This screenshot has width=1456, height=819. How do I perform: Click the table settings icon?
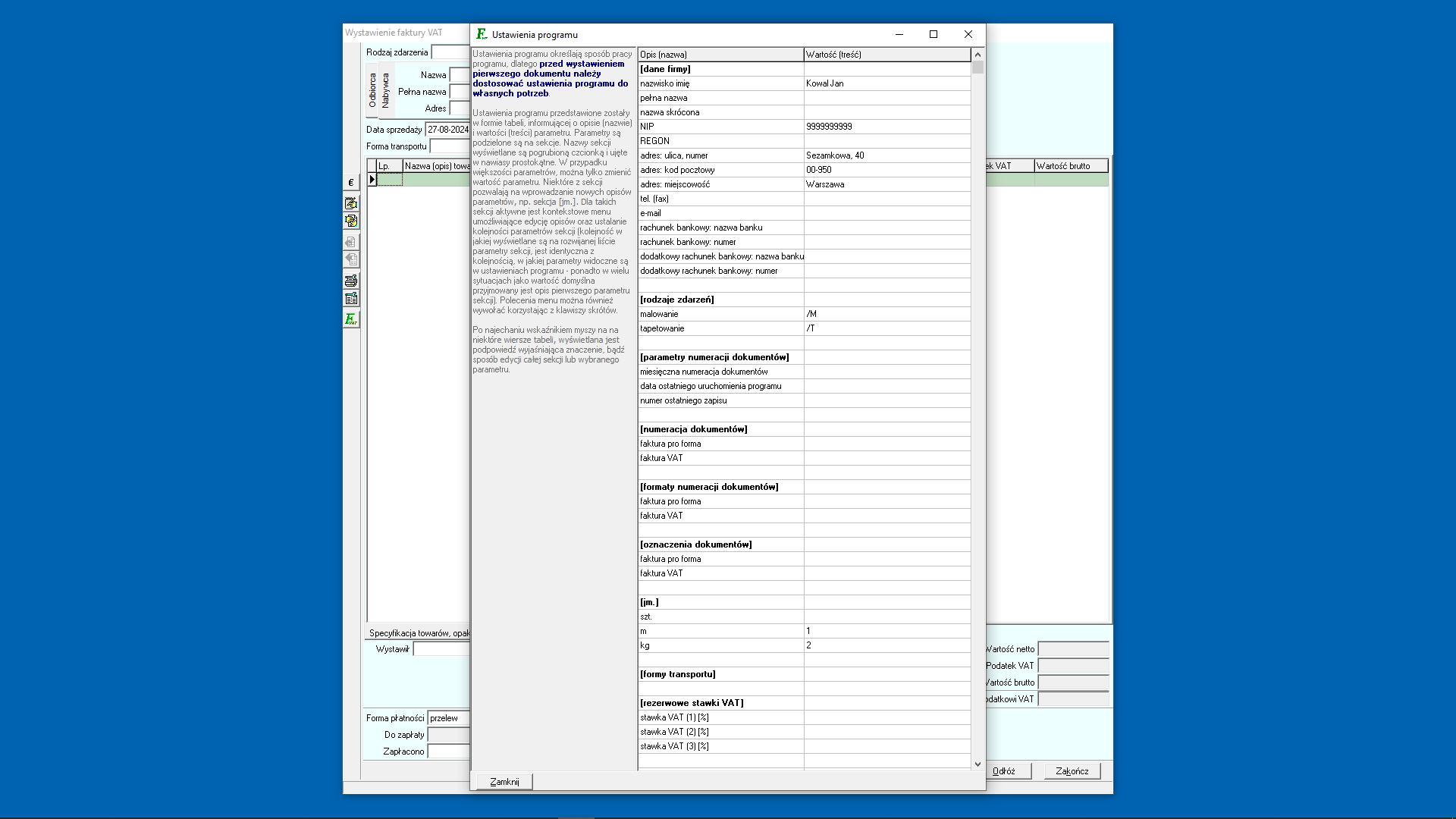(350, 299)
